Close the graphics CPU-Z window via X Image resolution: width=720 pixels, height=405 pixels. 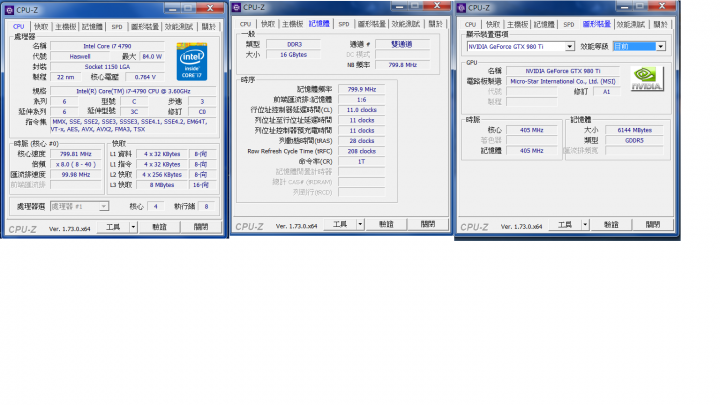(x=662, y=6)
